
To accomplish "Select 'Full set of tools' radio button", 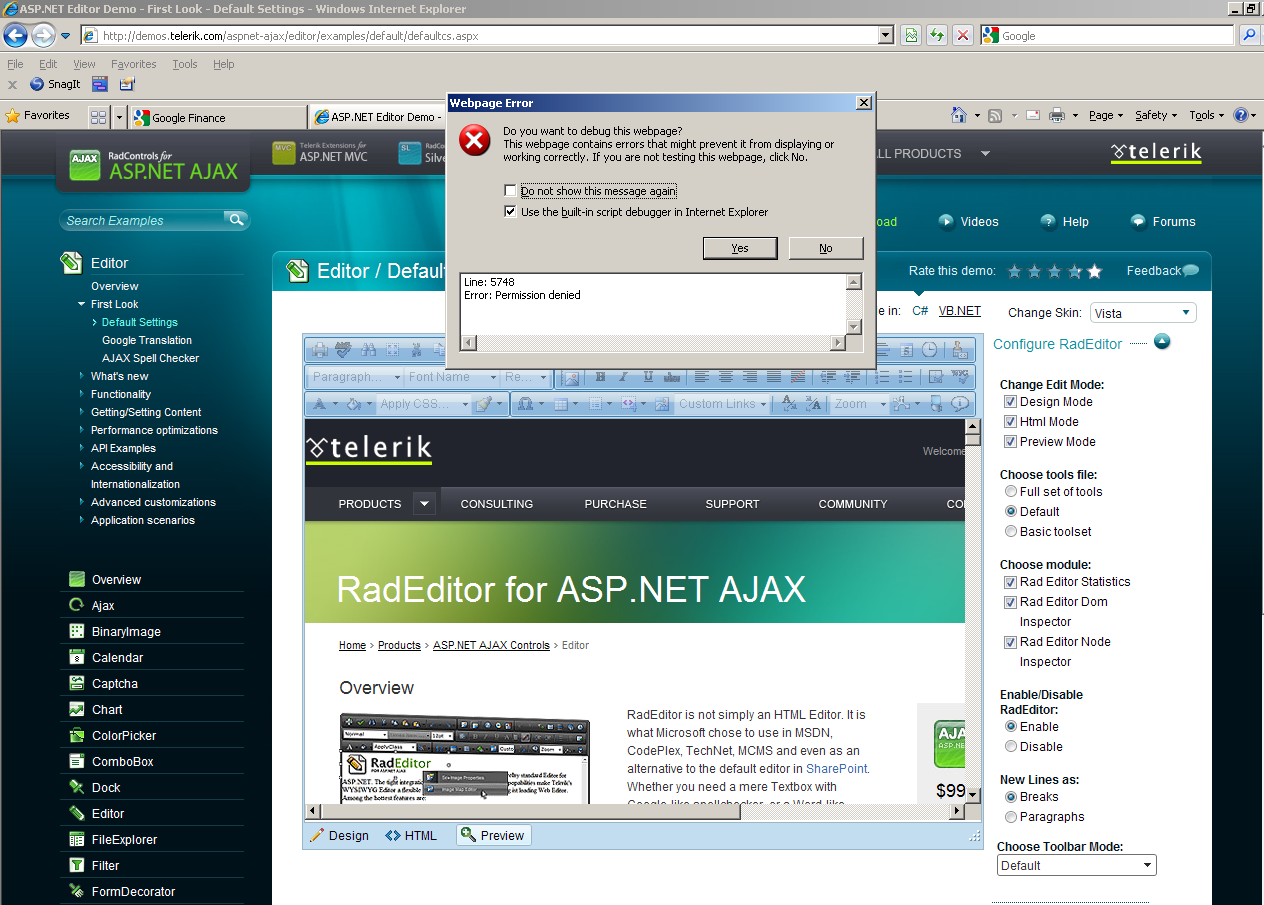I will point(1010,491).
